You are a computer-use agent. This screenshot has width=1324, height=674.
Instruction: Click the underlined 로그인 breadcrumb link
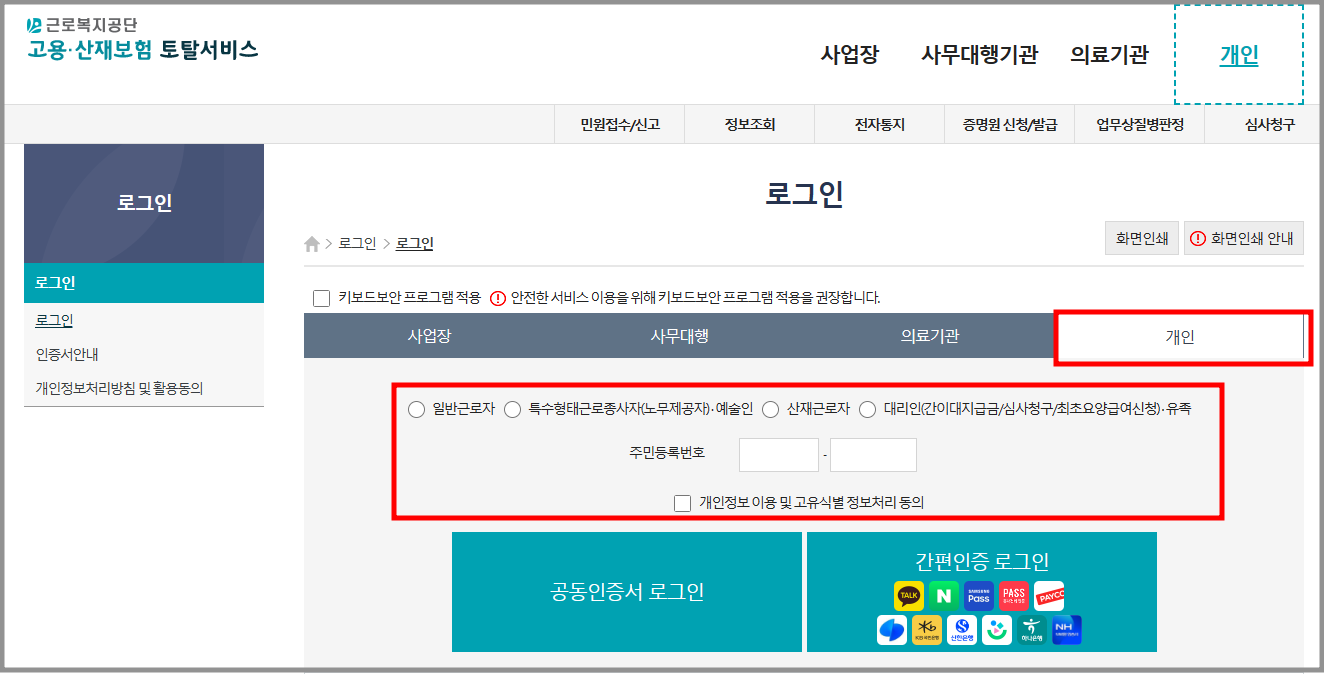point(415,243)
